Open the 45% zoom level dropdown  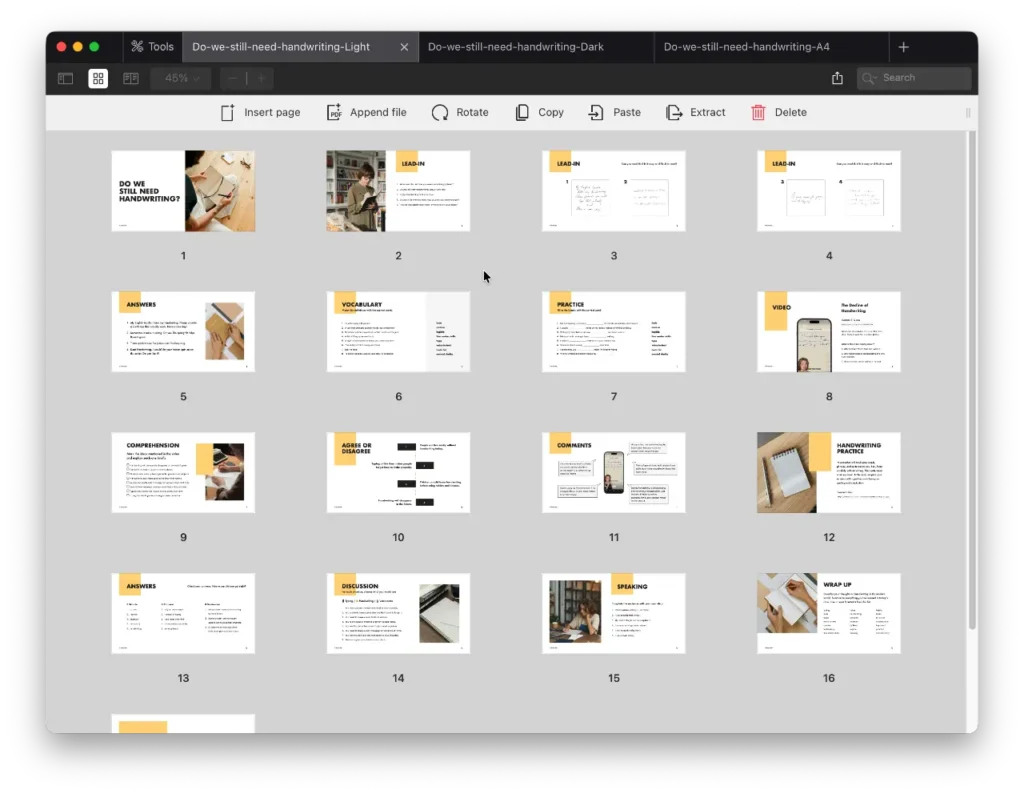click(181, 78)
